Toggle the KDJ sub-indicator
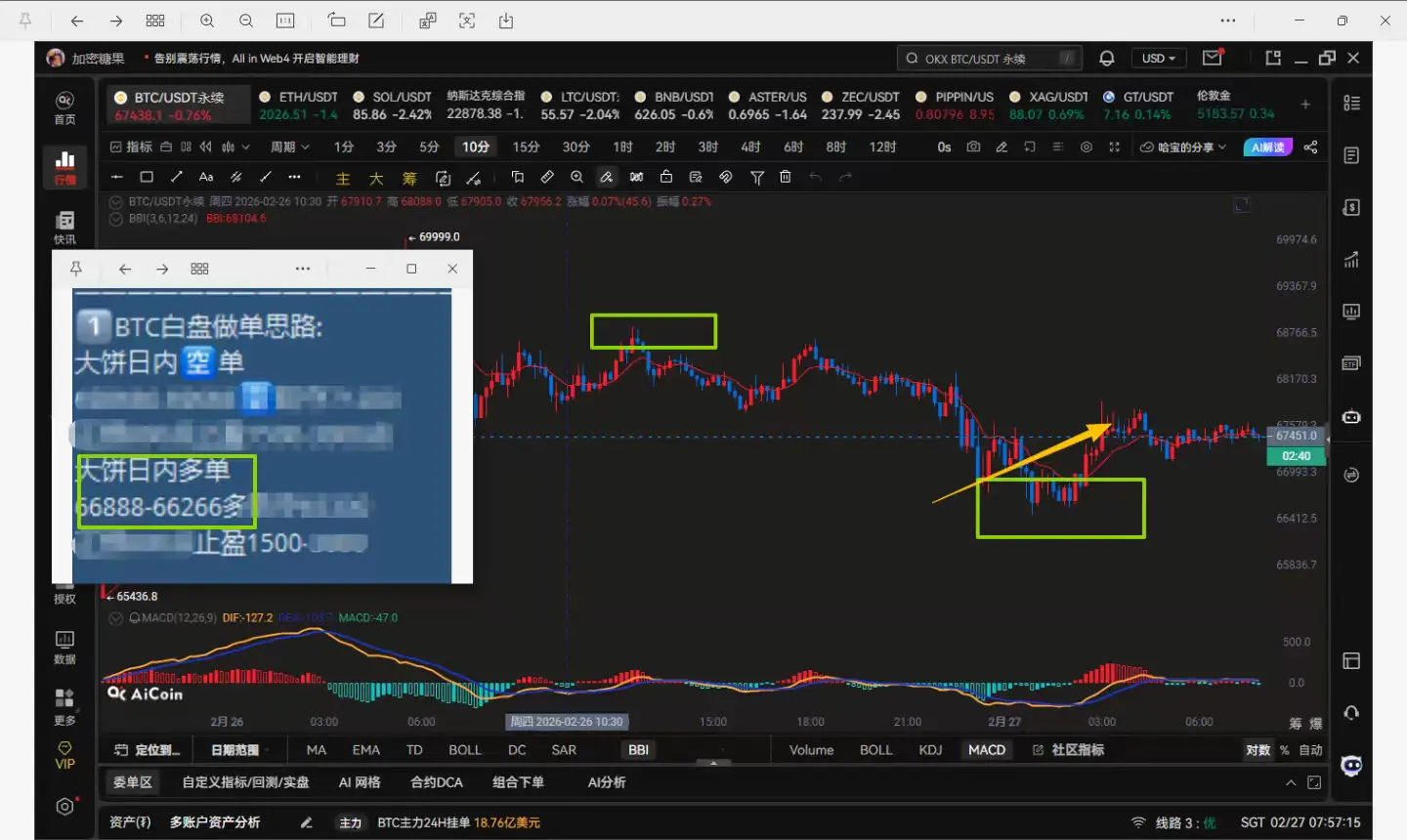 click(x=930, y=750)
